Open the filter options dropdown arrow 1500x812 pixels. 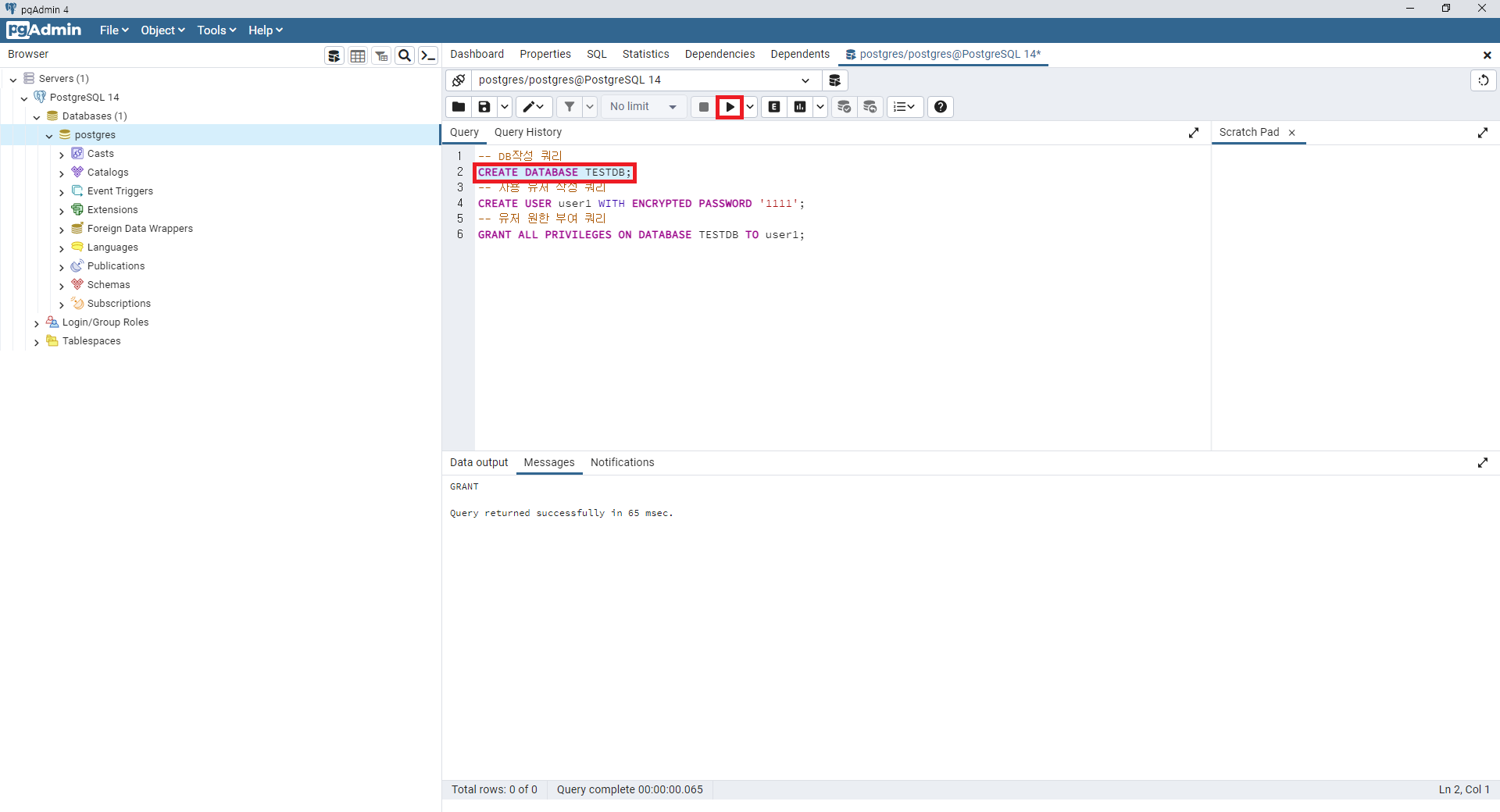tap(590, 107)
